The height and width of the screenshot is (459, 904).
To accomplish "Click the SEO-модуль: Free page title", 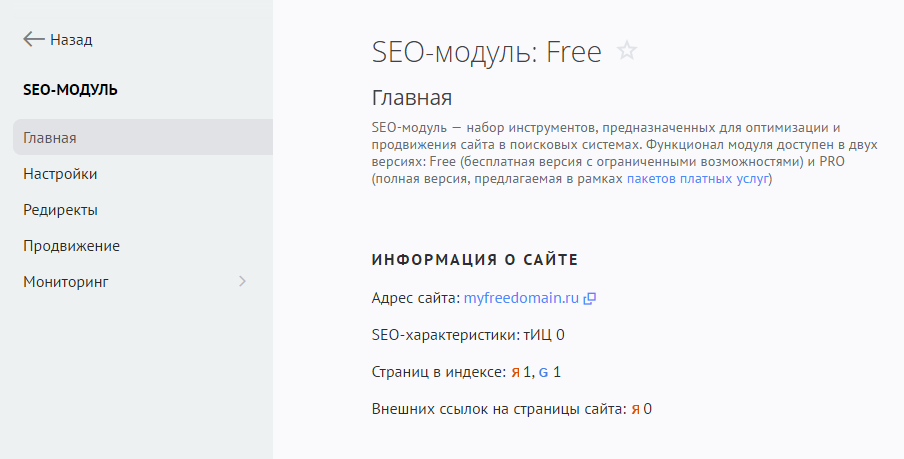I will click(486, 52).
